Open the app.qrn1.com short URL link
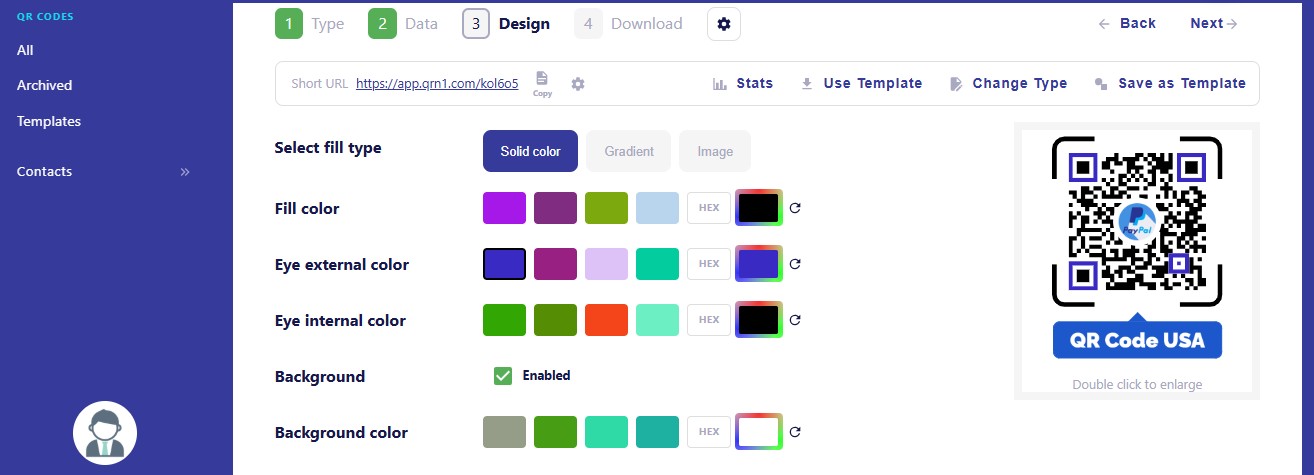 click(x=437, y=84)
